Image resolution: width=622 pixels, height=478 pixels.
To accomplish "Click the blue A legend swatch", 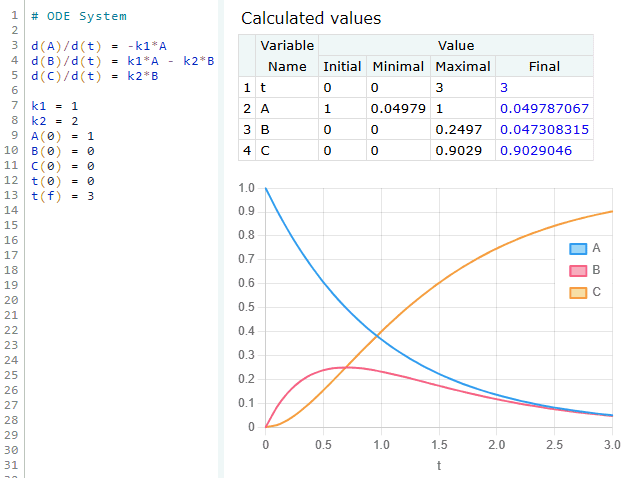I will click(578, 248).
